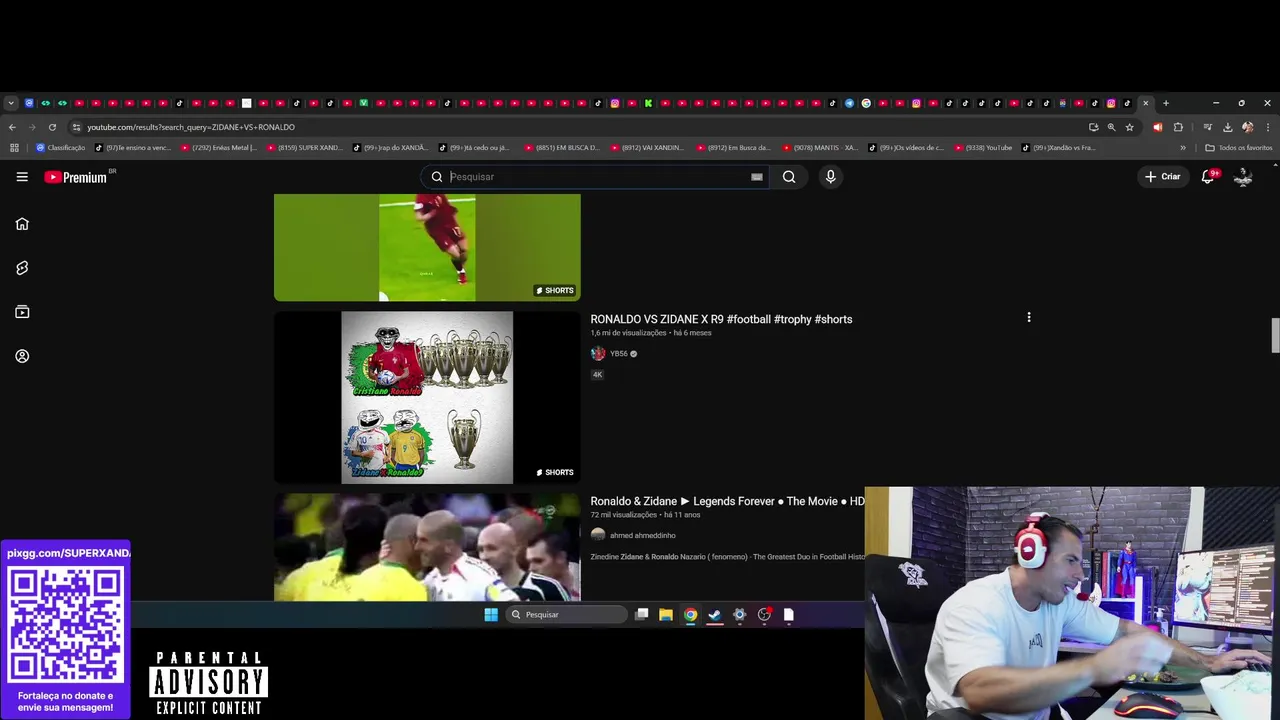Open the YouTube account avatar menu
The width and height of the screenshot is (1280, 720).
1243,177
